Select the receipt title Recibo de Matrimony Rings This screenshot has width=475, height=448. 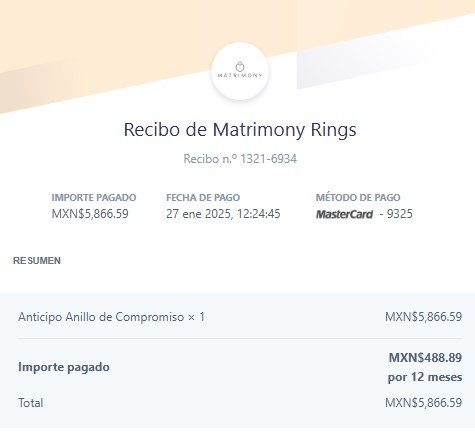(240, 129)
